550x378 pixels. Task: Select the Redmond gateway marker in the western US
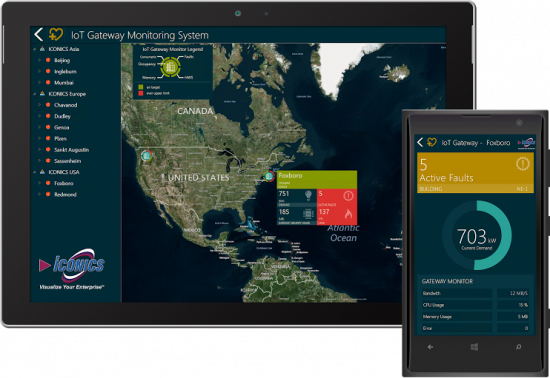tap(147, 155)
